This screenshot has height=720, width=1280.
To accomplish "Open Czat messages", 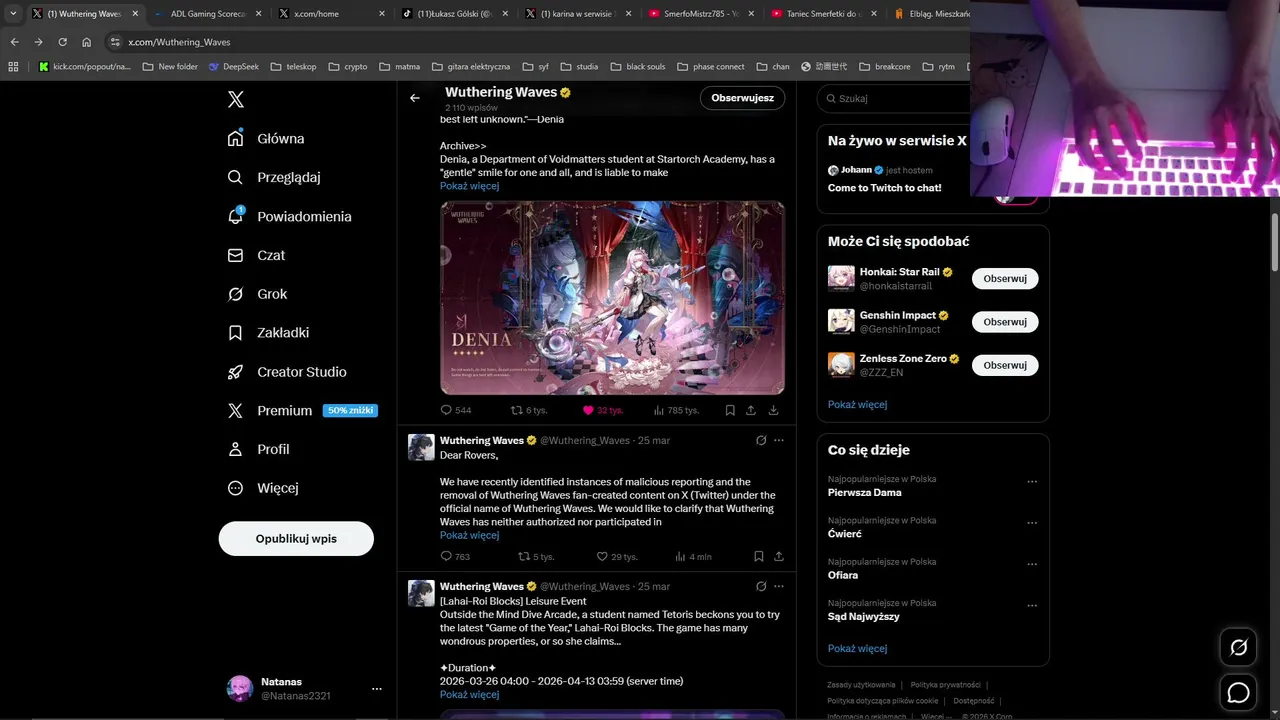I will (x=256, y=255).
